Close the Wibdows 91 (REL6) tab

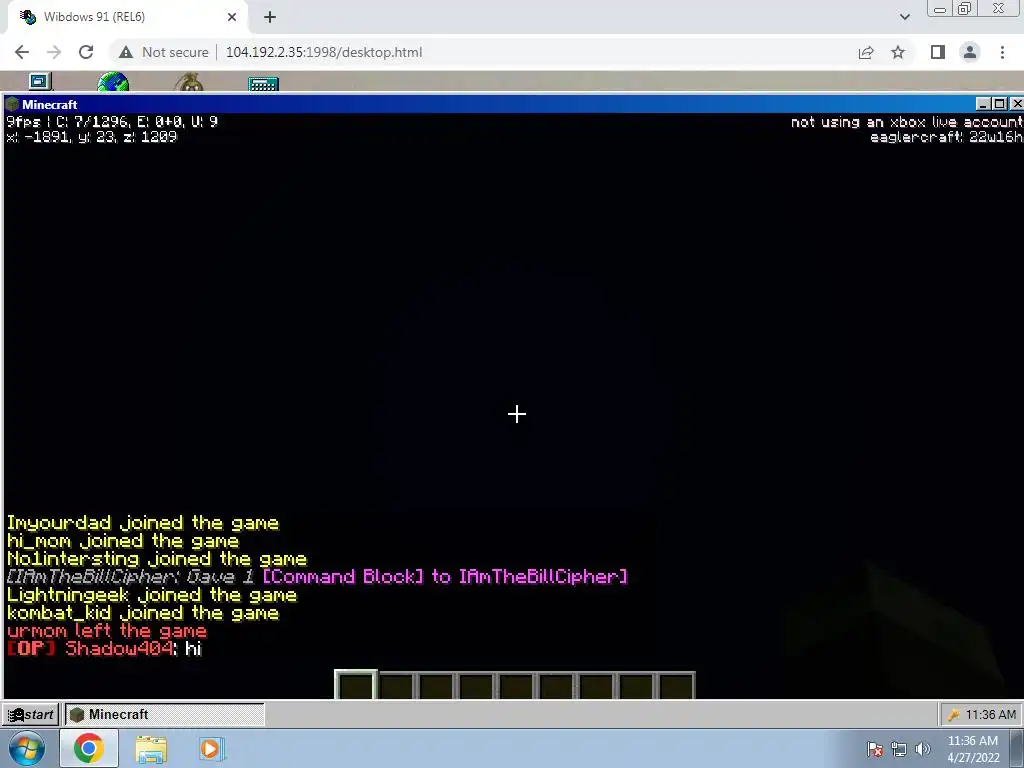click(x=232, y=17)
